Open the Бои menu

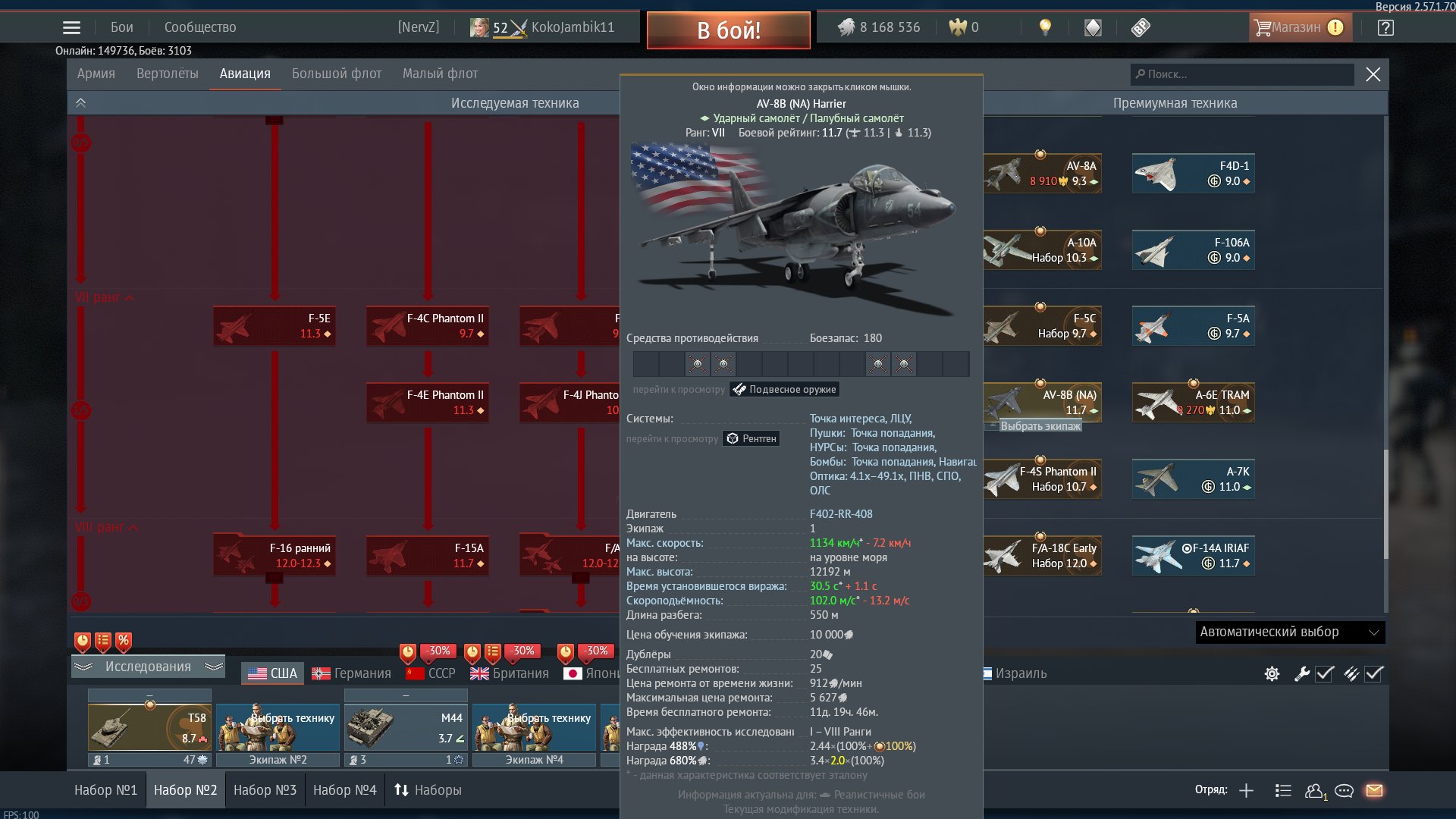click(122, 27)
